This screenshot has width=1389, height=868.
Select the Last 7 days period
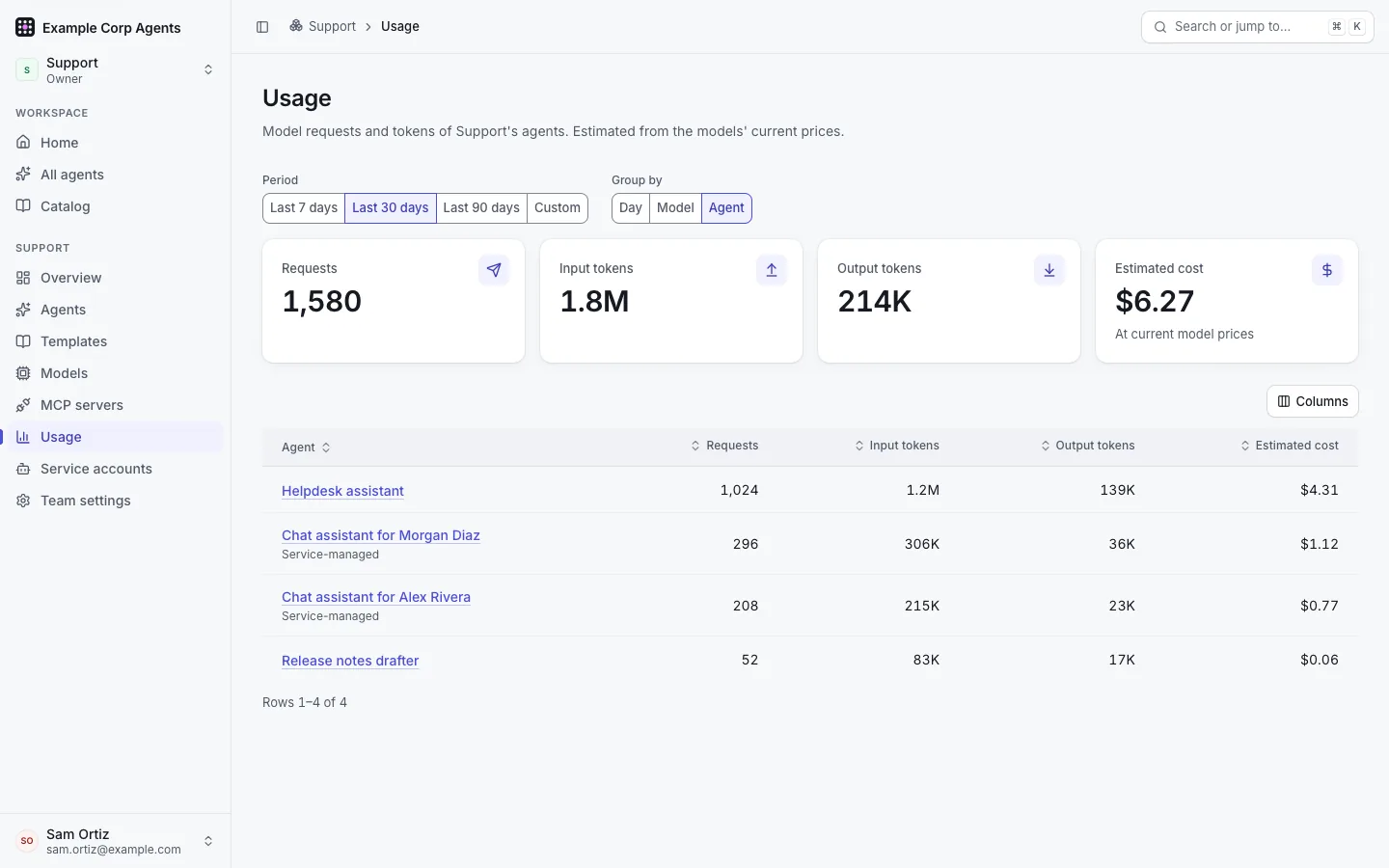[304, 207]
